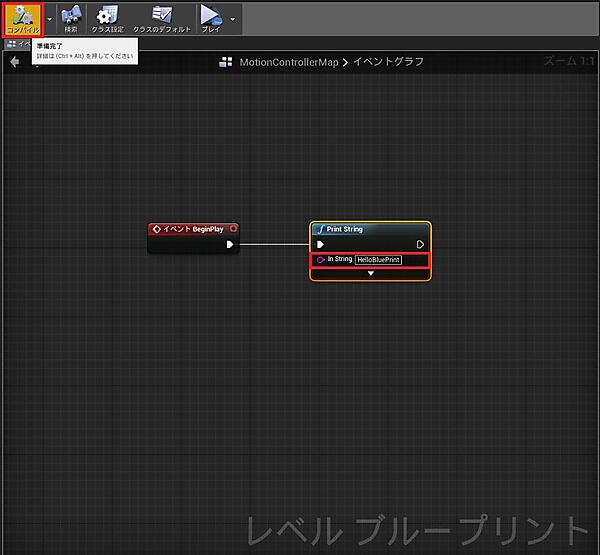Open Class Settings (クラス設定)
This screenshot has height=555, width=600.
tap(106, 18)
